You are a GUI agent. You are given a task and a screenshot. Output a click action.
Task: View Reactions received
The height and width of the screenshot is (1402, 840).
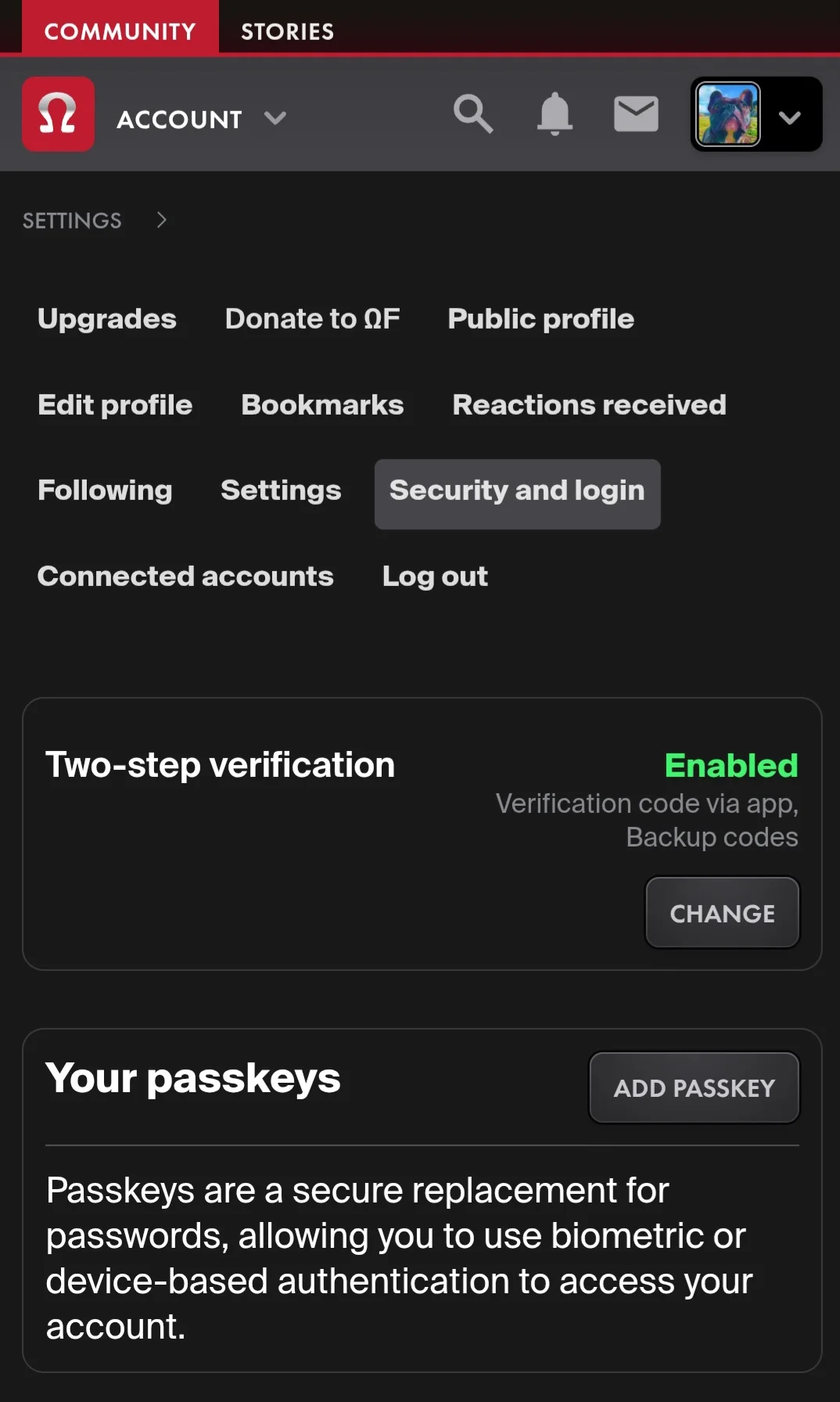[x=589, y=404]
